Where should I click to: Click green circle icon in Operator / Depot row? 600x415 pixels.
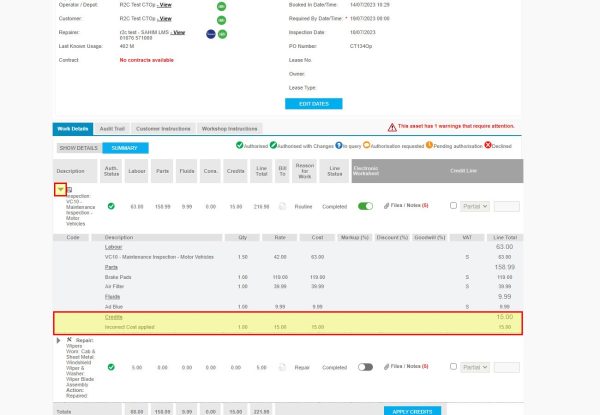coord(221,6)
